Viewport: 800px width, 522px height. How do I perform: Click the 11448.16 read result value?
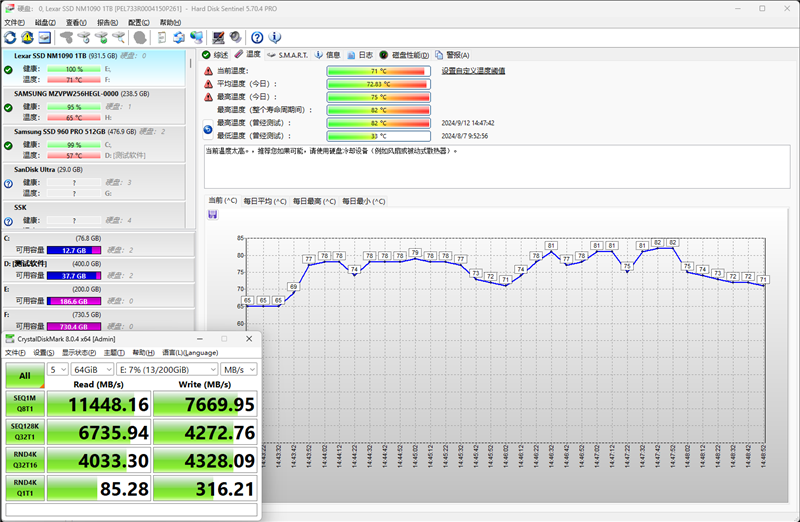tap(99, 404)
